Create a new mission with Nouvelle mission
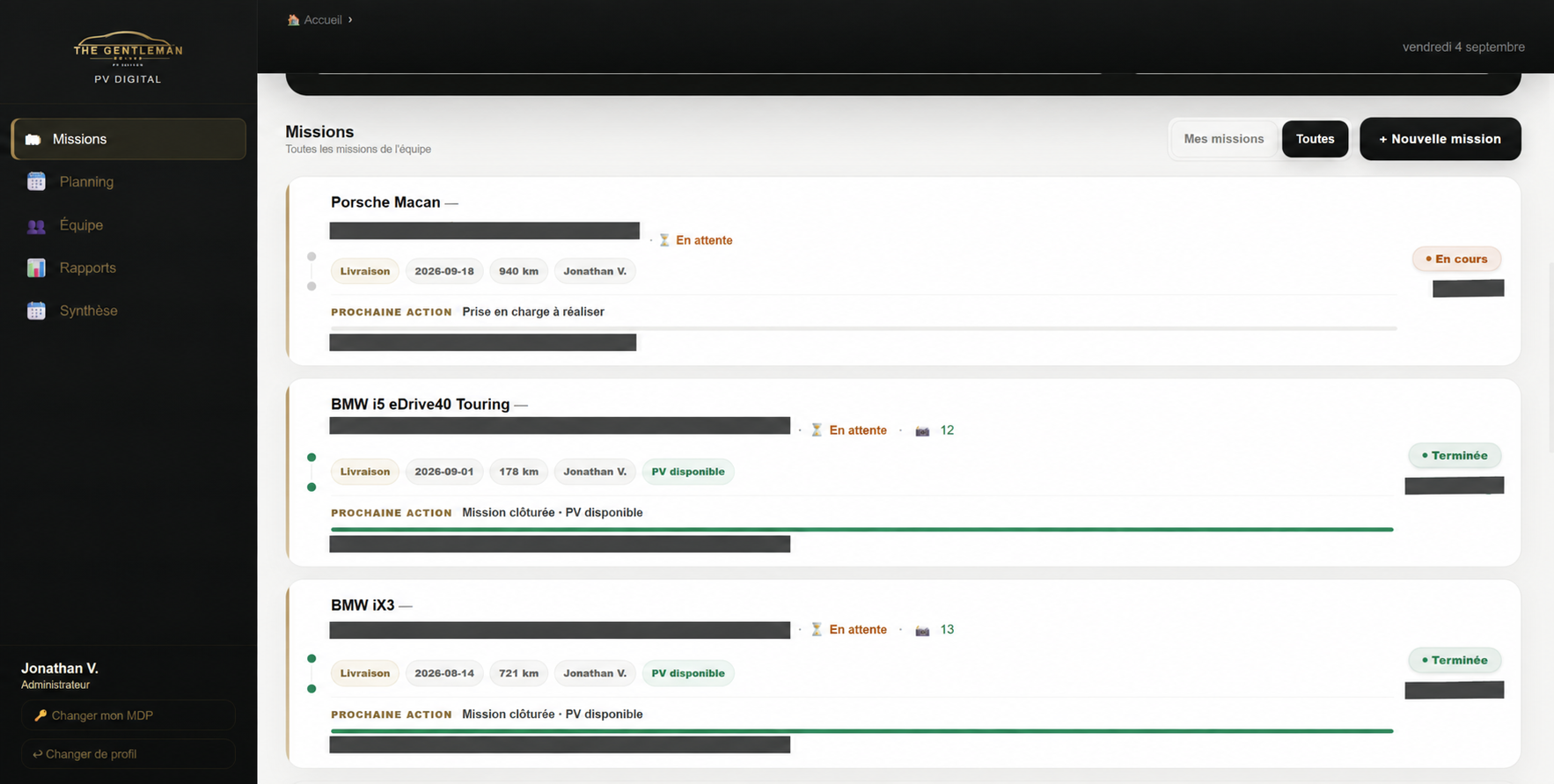The image size is (1554, 784). click(1440, 139)
